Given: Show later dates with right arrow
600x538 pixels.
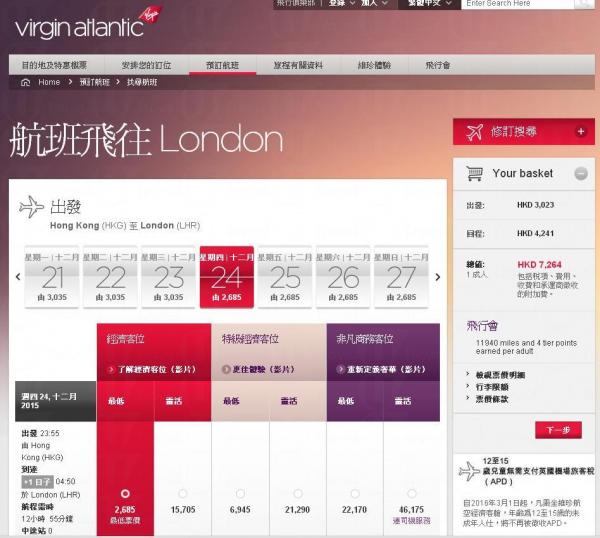Looking at the screenshot, I should pyautogui.click(x=438, y=277).
